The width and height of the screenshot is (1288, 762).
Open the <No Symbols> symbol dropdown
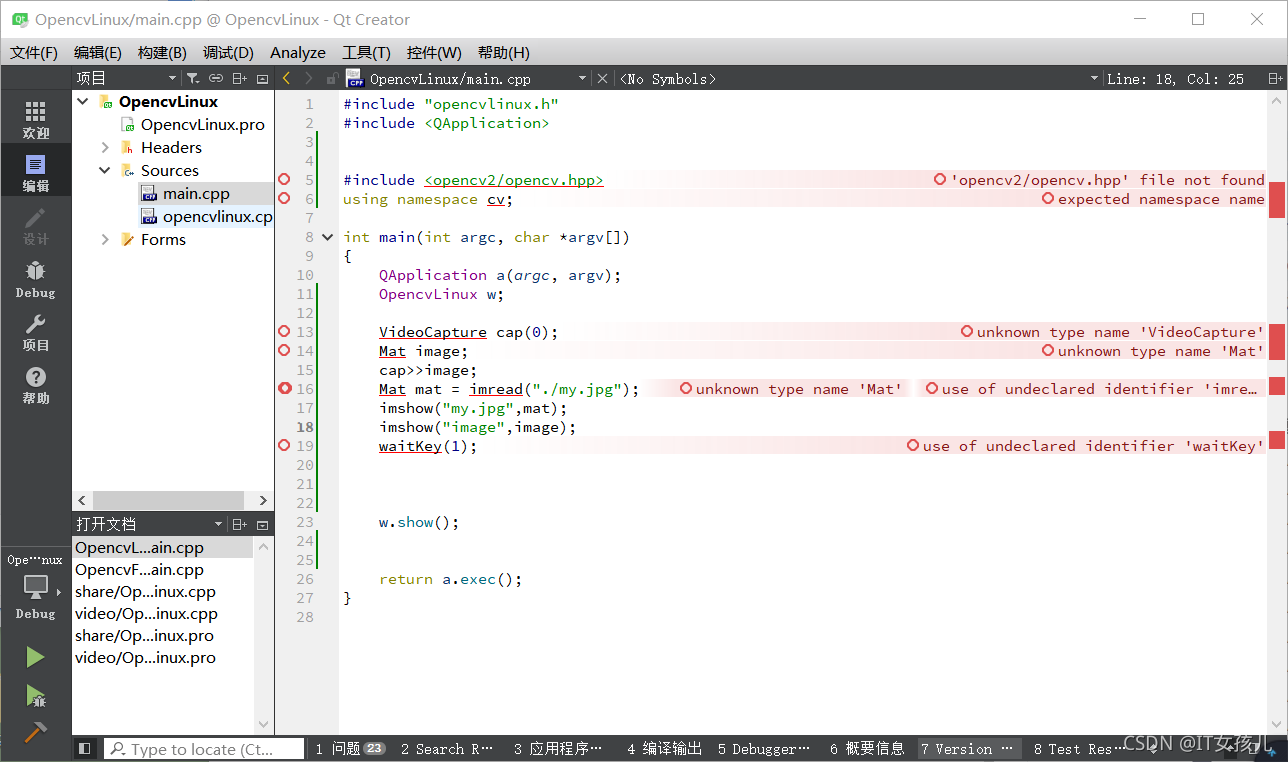pyautogui.click(x=857, y=78)
